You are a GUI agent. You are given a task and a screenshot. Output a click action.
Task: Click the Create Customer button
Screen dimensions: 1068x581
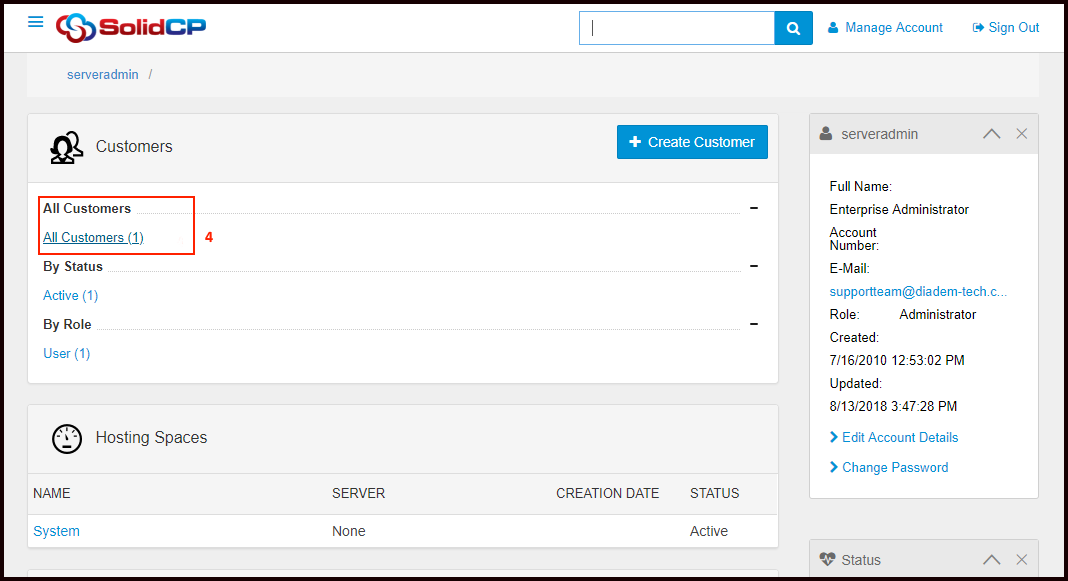[692, 142]
